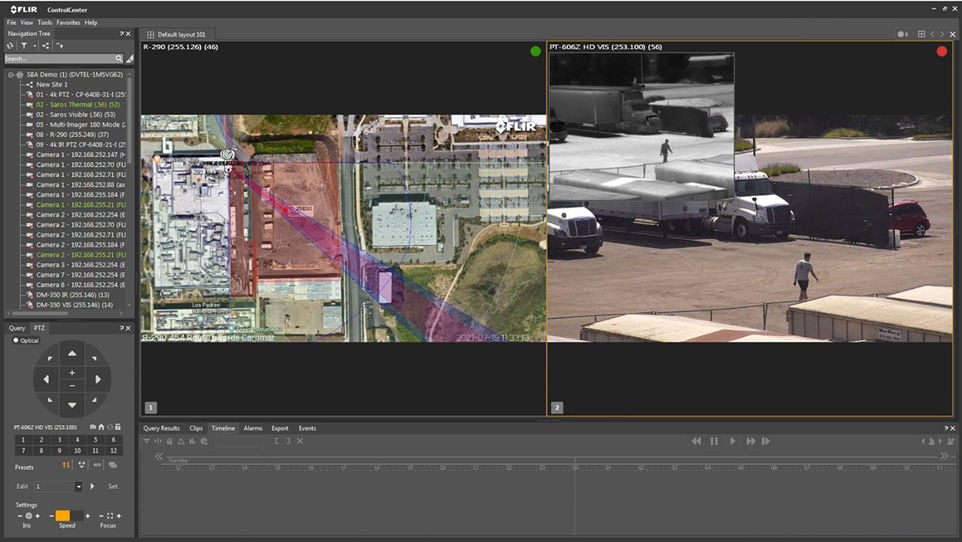Viewport: 962px width, 542px height.
Task: Toggle red recording indicator on PT-606Z tile
Action: [941, 51]
